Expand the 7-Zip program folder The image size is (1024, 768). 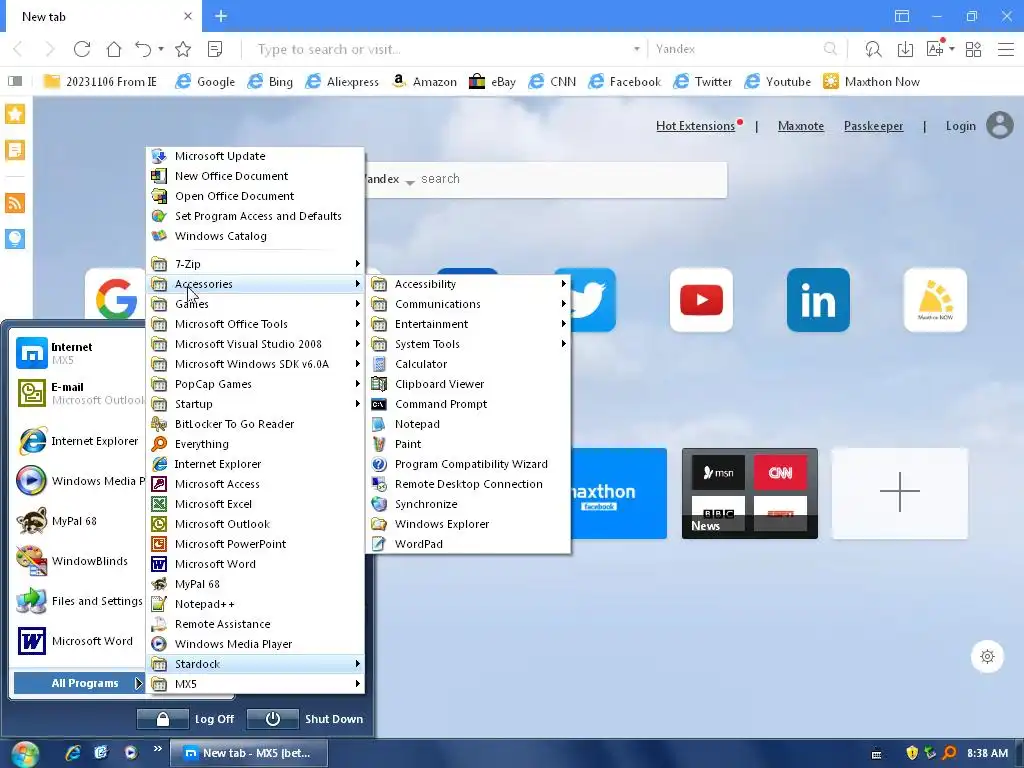click(x=255, y=264)
